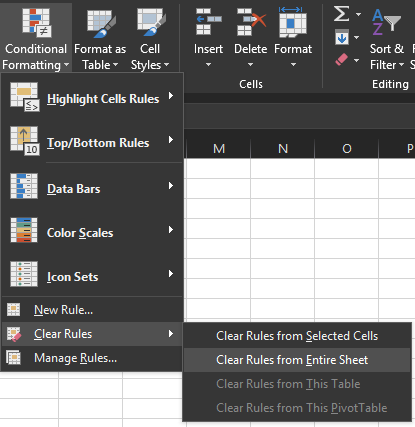Open the AutoSum dropdown arrow
415x427 pixels.
click(x=358, y=14)
